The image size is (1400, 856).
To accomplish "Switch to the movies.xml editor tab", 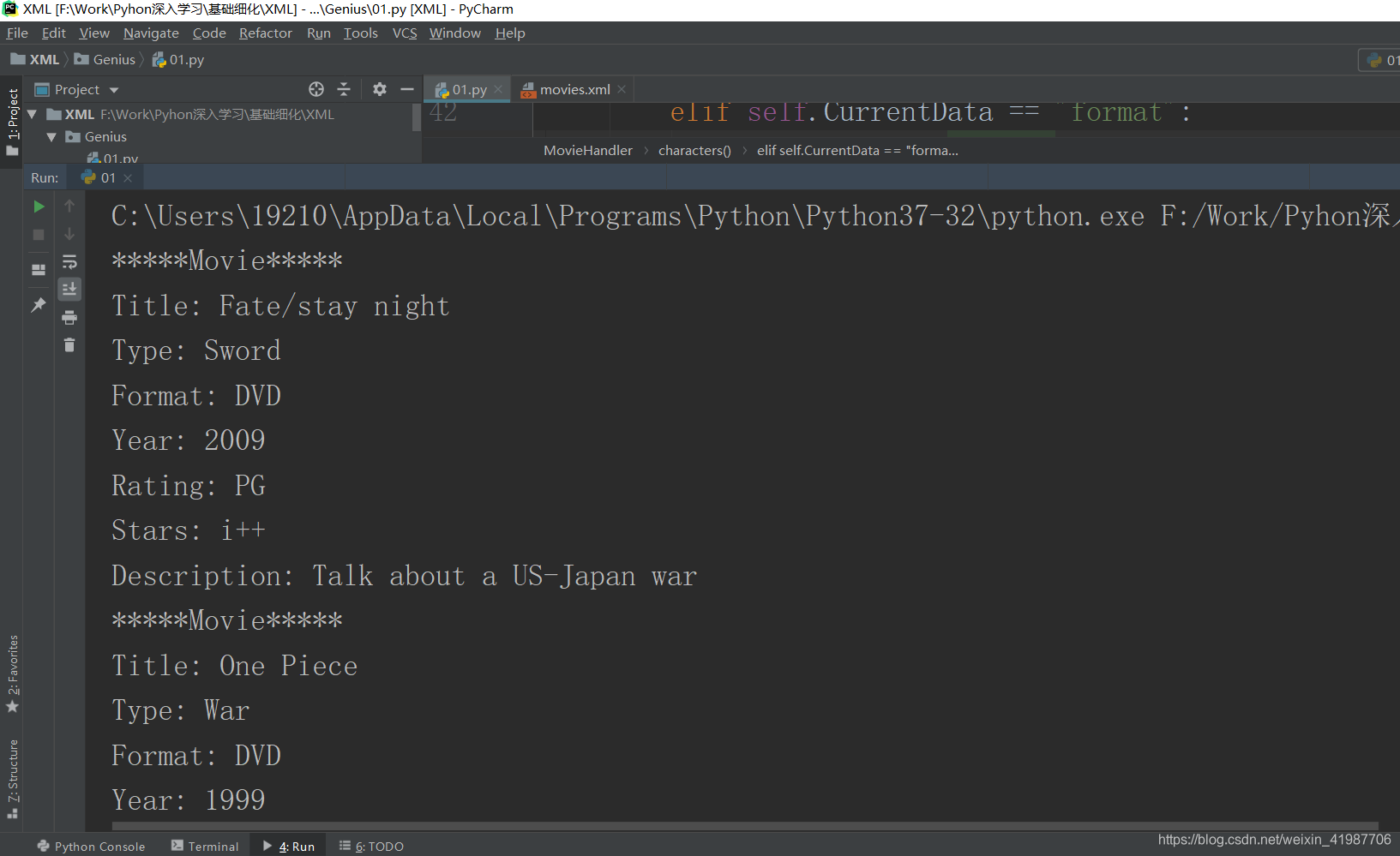I will pos(574,89).
